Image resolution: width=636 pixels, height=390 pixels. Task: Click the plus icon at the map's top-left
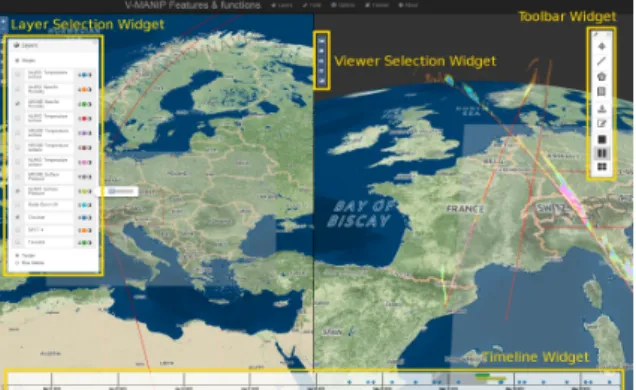tap(3, 21)
